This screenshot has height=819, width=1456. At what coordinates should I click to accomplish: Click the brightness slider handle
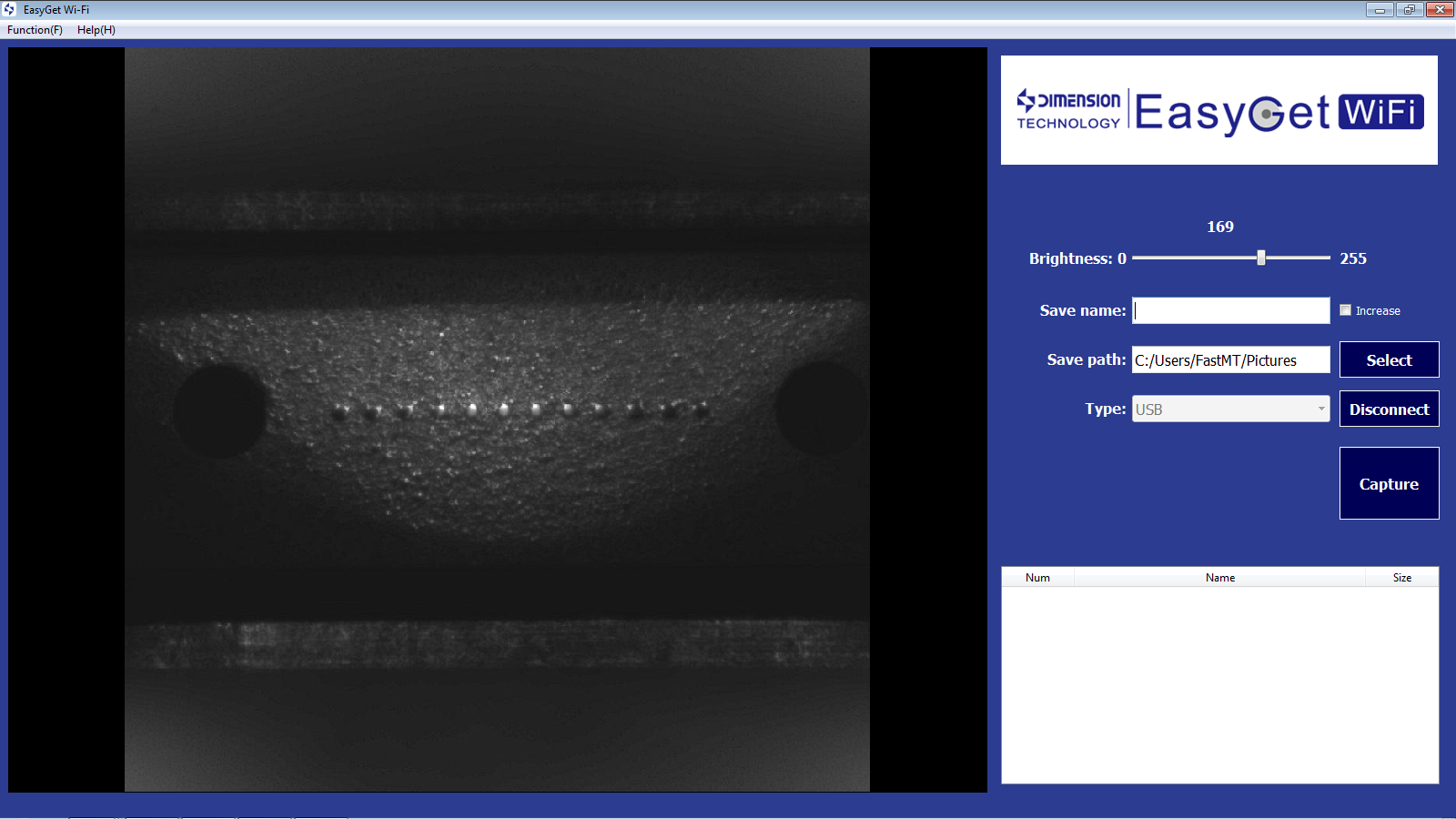click(x=1261, y=258)
